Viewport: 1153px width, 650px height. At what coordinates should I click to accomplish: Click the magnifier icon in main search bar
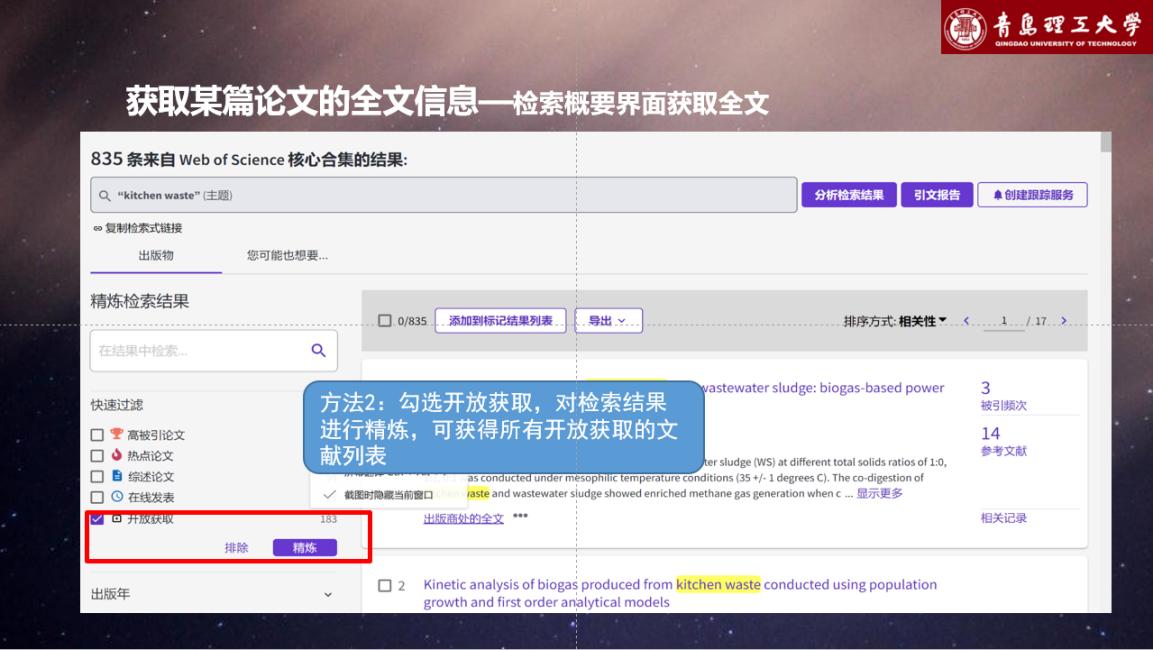click(x=105, y=196)
